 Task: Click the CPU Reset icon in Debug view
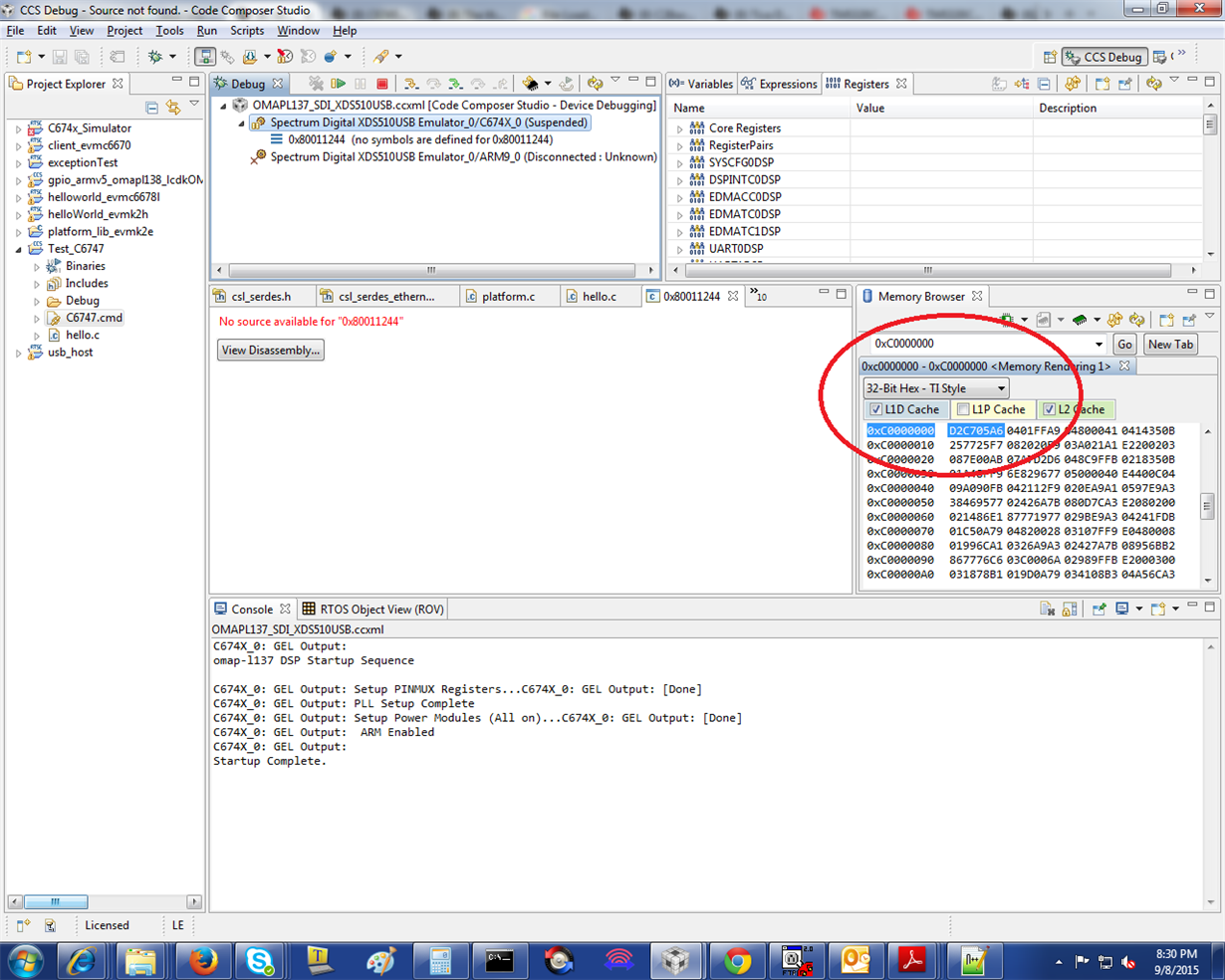530,84
